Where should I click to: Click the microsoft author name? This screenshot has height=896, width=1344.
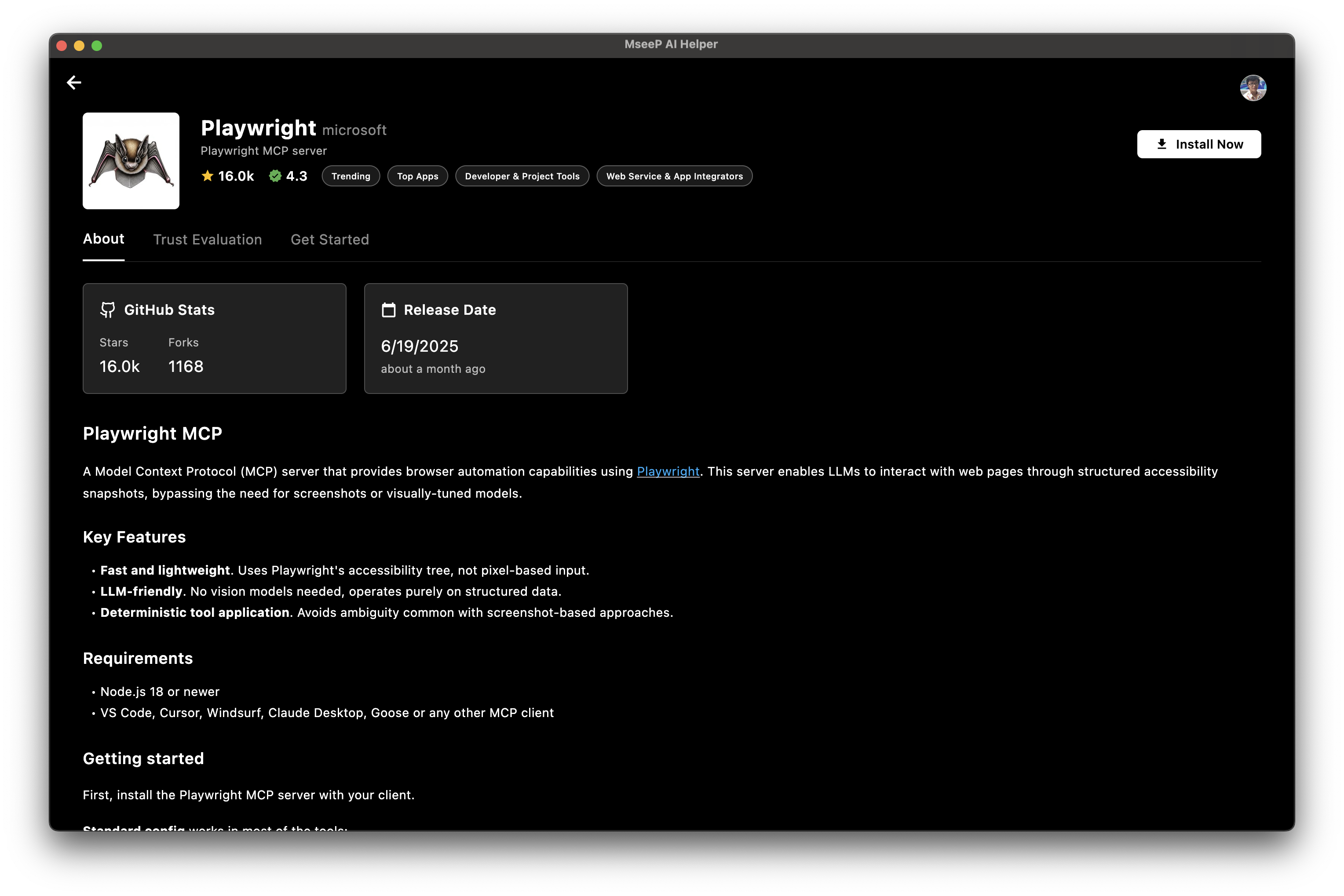[x=354, y=130]
